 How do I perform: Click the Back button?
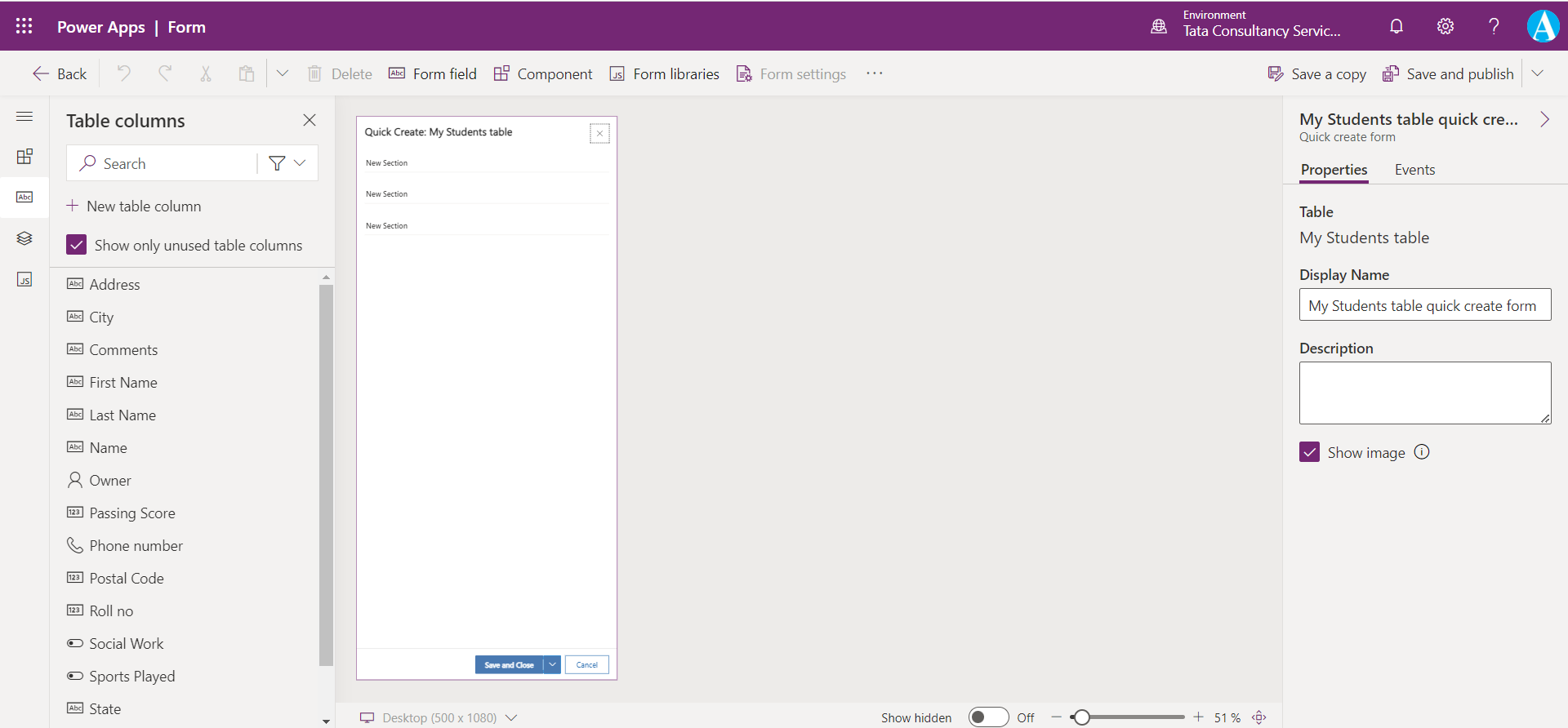click(60, 73)
